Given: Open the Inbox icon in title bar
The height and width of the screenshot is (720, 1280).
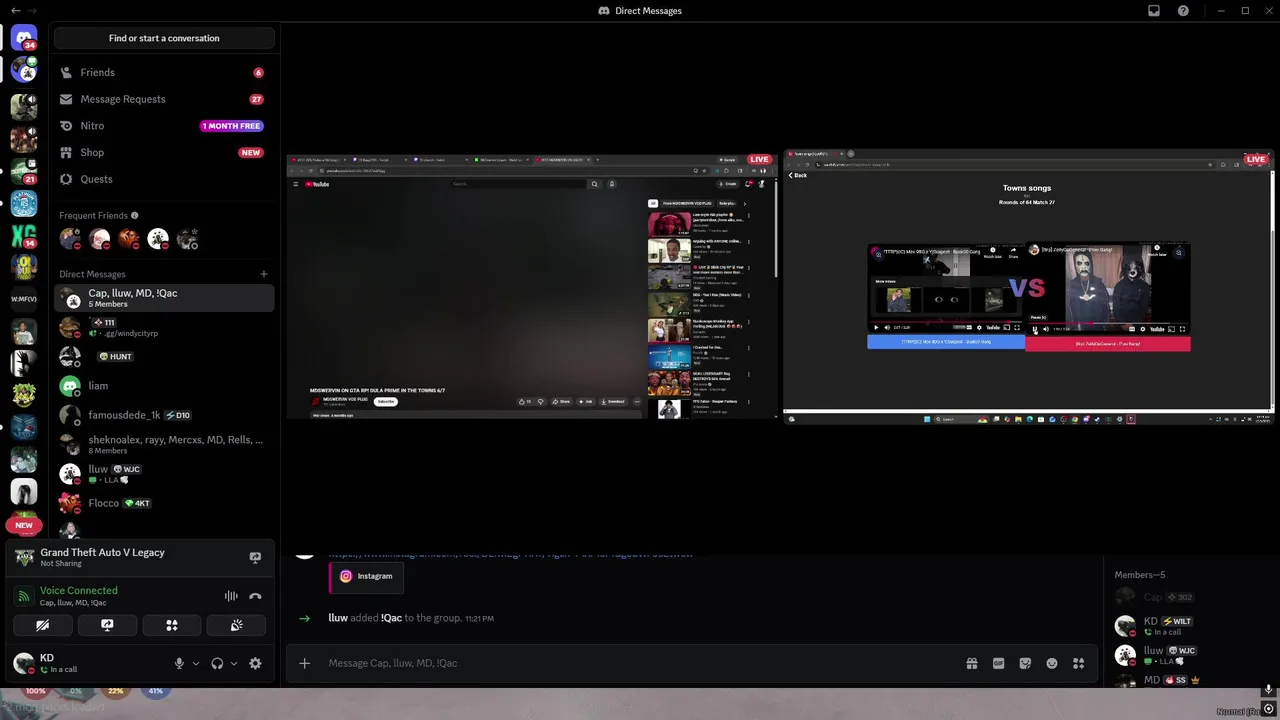Looking at the screenshot, I should pyautogui.click(x=1154, y=11).
